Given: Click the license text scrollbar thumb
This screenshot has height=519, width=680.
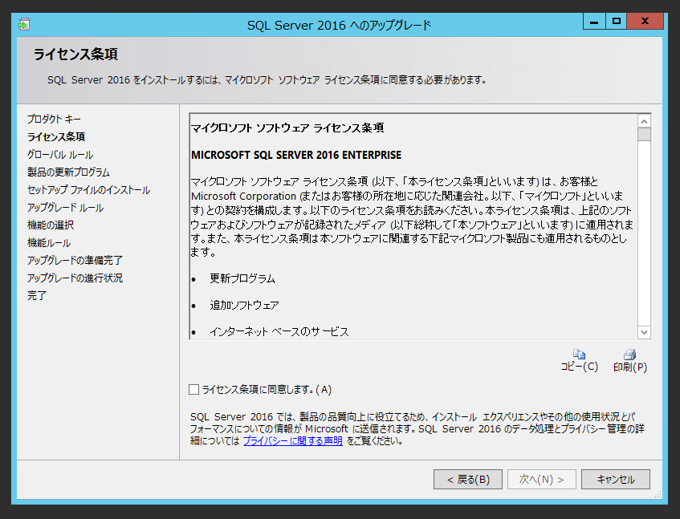Looking at the screenshot, I should click(x=644, y=134).
